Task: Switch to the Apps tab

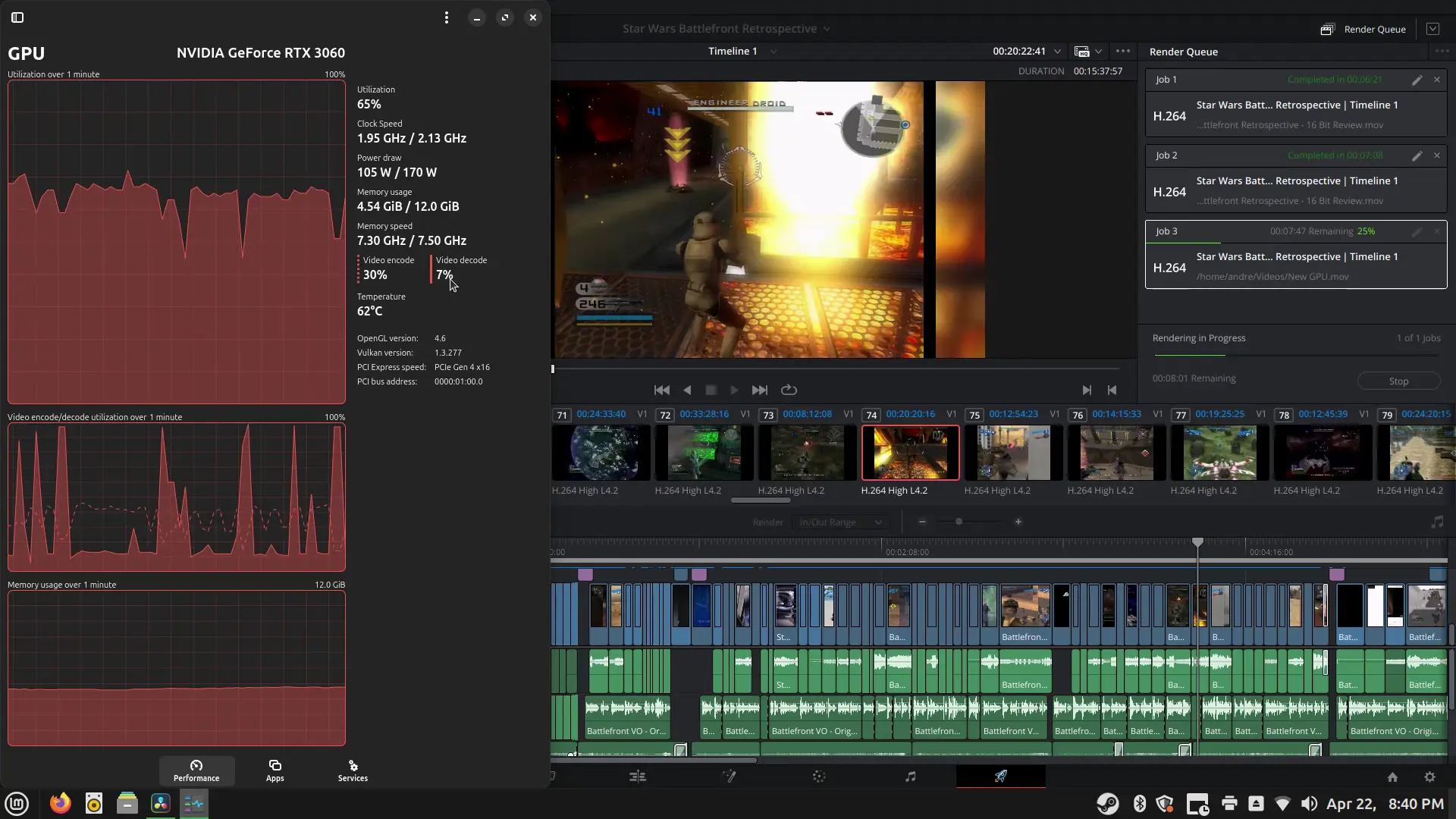Action: 275,770
